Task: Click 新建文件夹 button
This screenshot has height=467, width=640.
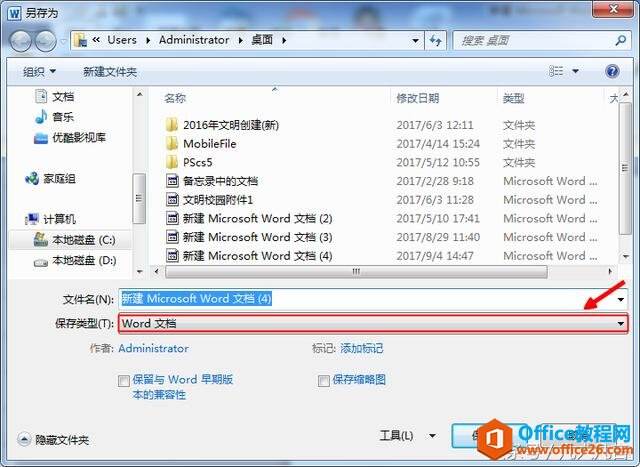Action: 110,72
